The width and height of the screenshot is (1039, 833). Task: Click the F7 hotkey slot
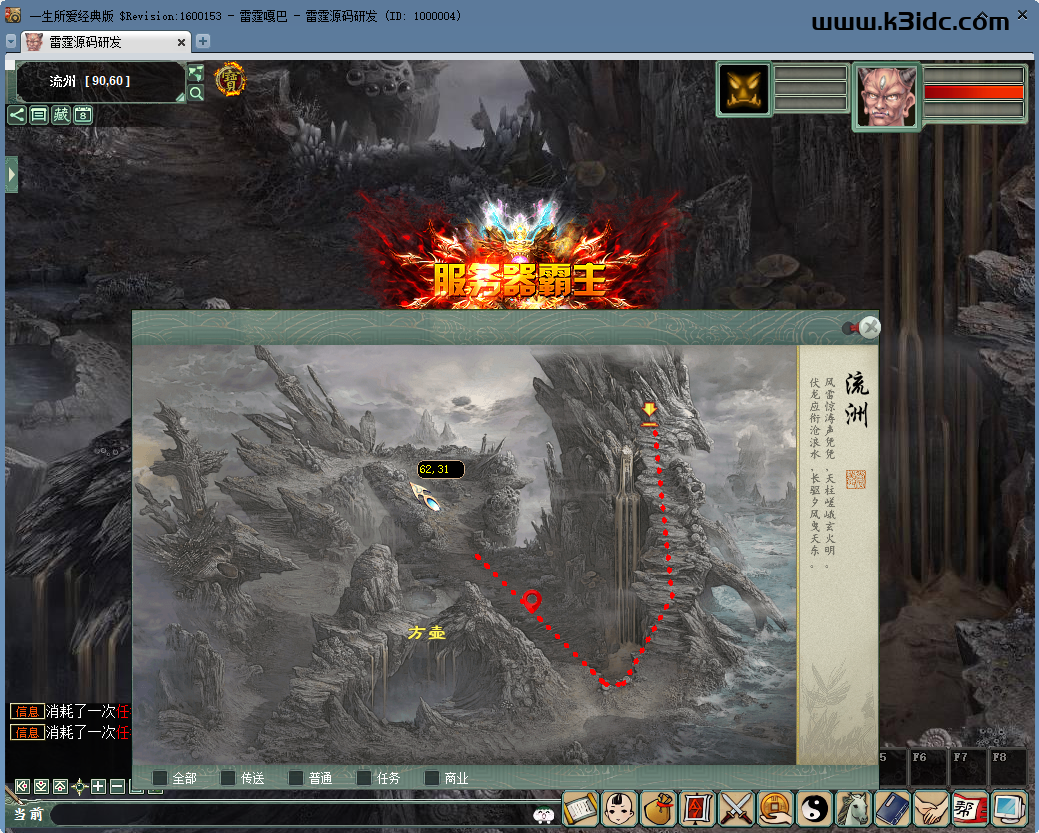(x=967, y=767)
